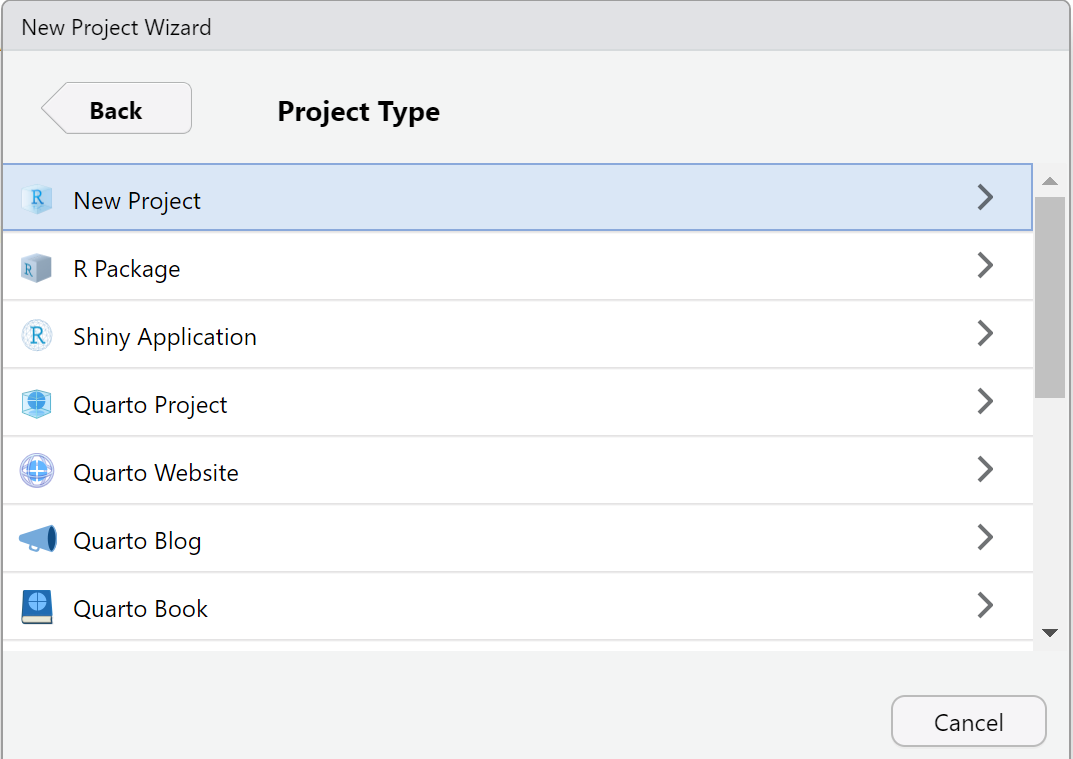Click the Quarto Blog megaphone icon
The height and width of the screenshot is (759, 1073).
38,540
